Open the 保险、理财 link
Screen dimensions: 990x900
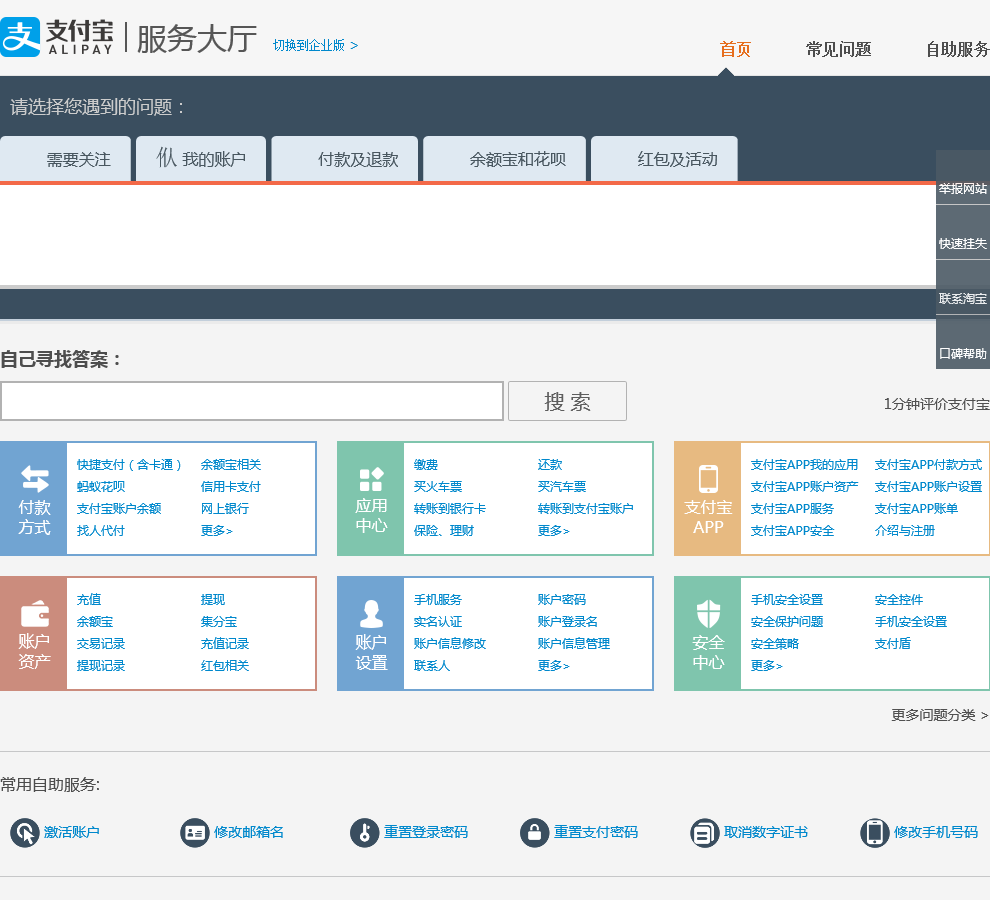point(444,531)
